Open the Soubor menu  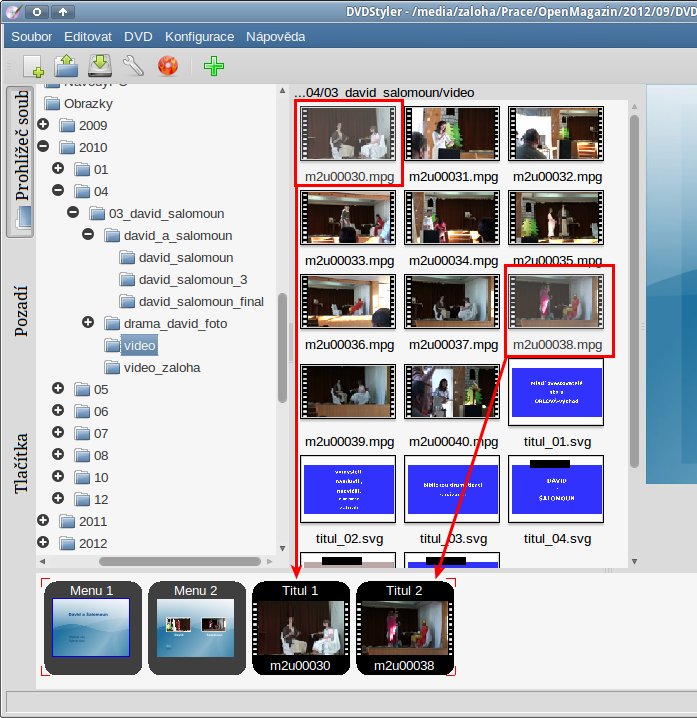coord(30,37)
